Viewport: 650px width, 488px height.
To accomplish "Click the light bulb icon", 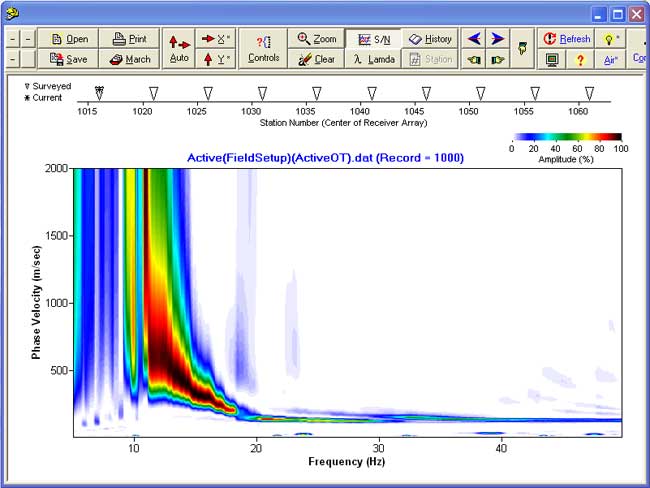I will point(611,39).
